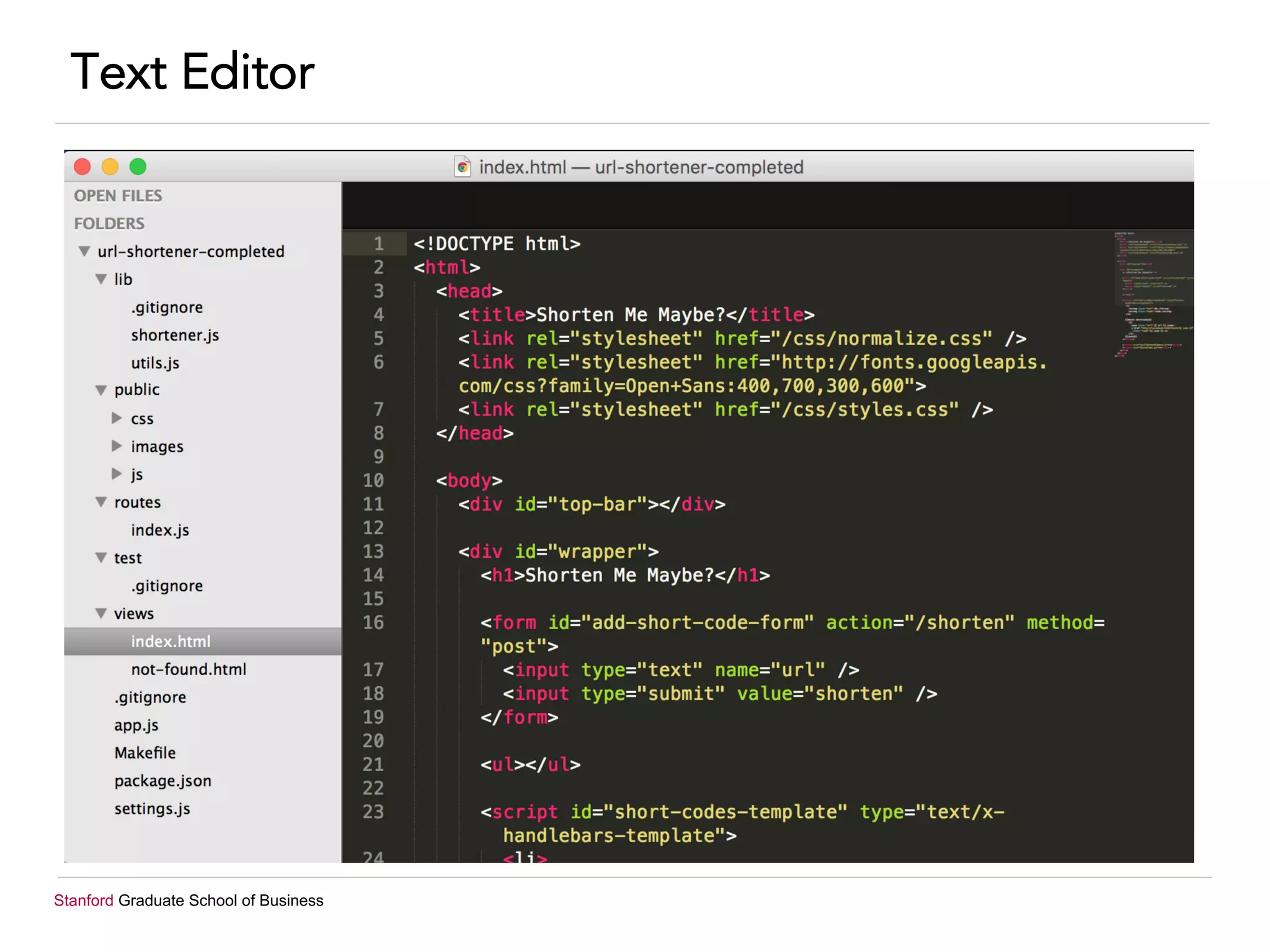Open shortener.js in the sidebar
Screen dimensions: 1270x952
coord(175,335)
